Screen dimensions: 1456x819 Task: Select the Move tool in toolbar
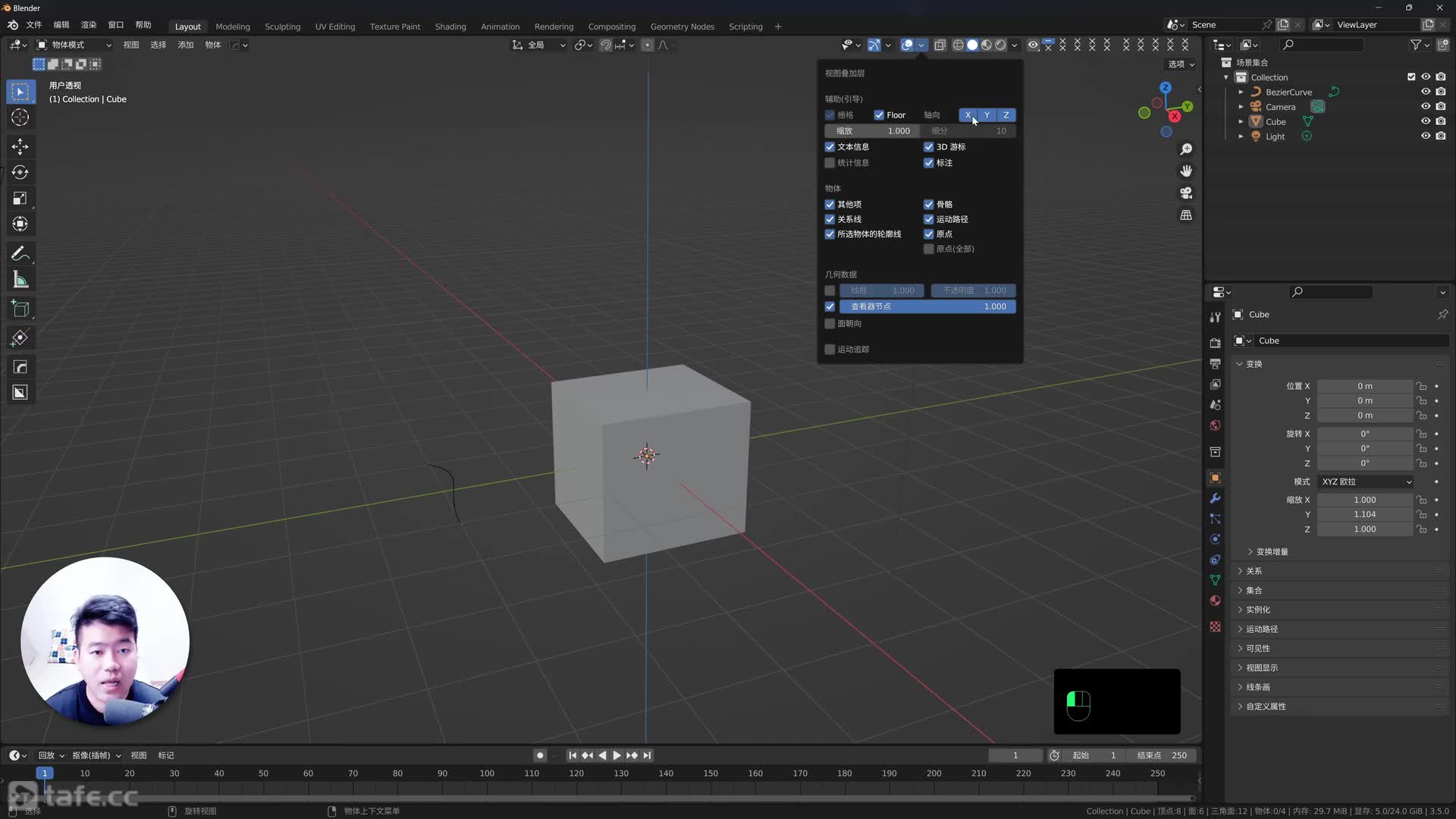point(20,146)
